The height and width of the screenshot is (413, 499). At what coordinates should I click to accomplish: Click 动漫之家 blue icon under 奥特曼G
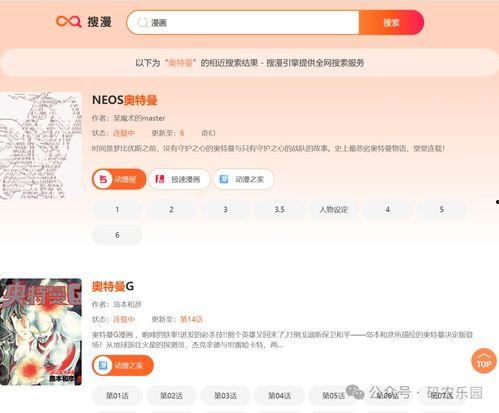[103, 365]
